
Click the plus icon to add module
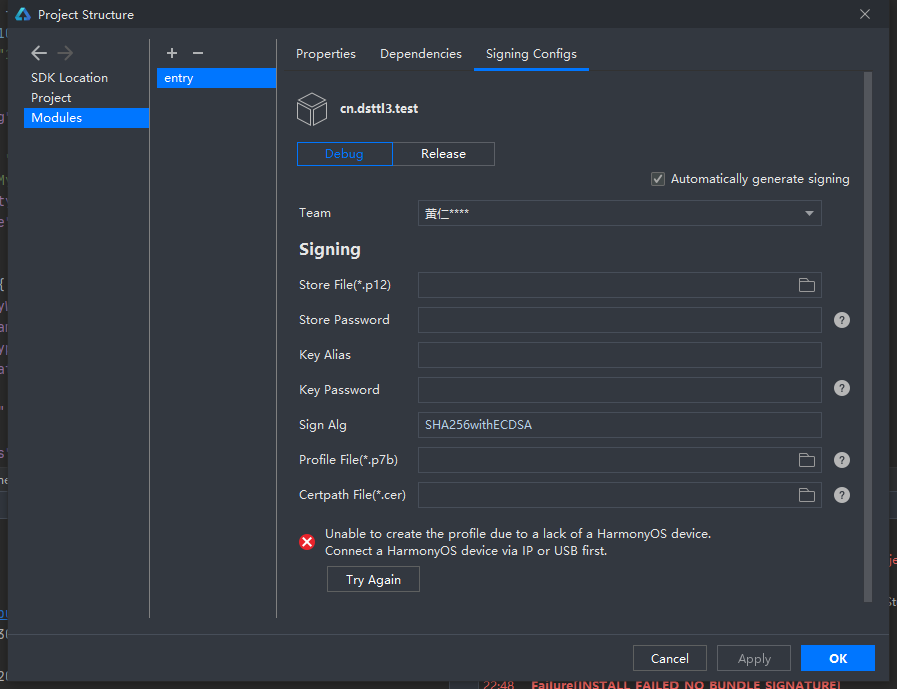tap(172, 53)
